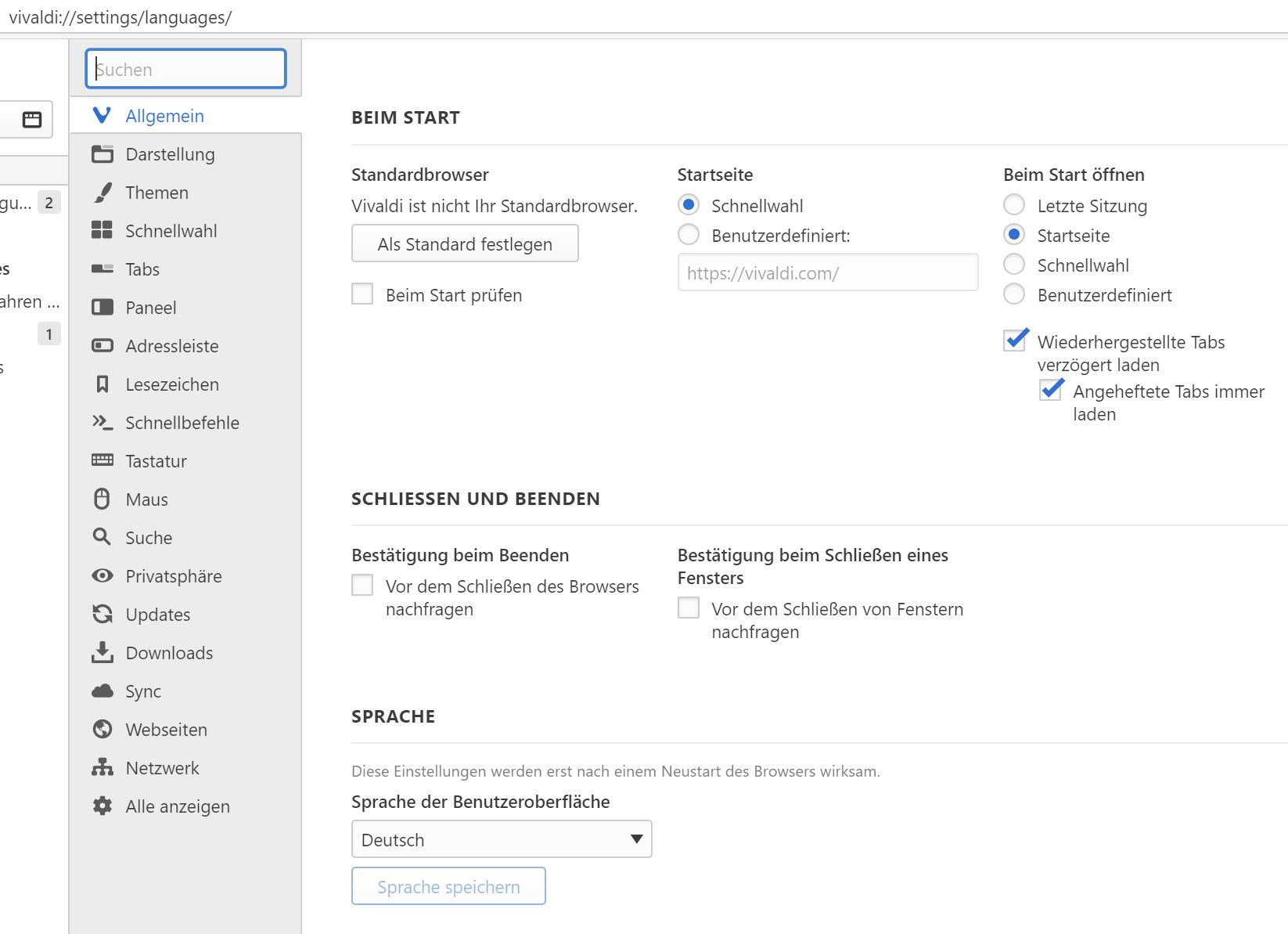This screenshot has width=1288, height=934.
Task: Open the Downloads settings section
Action: 169,653
